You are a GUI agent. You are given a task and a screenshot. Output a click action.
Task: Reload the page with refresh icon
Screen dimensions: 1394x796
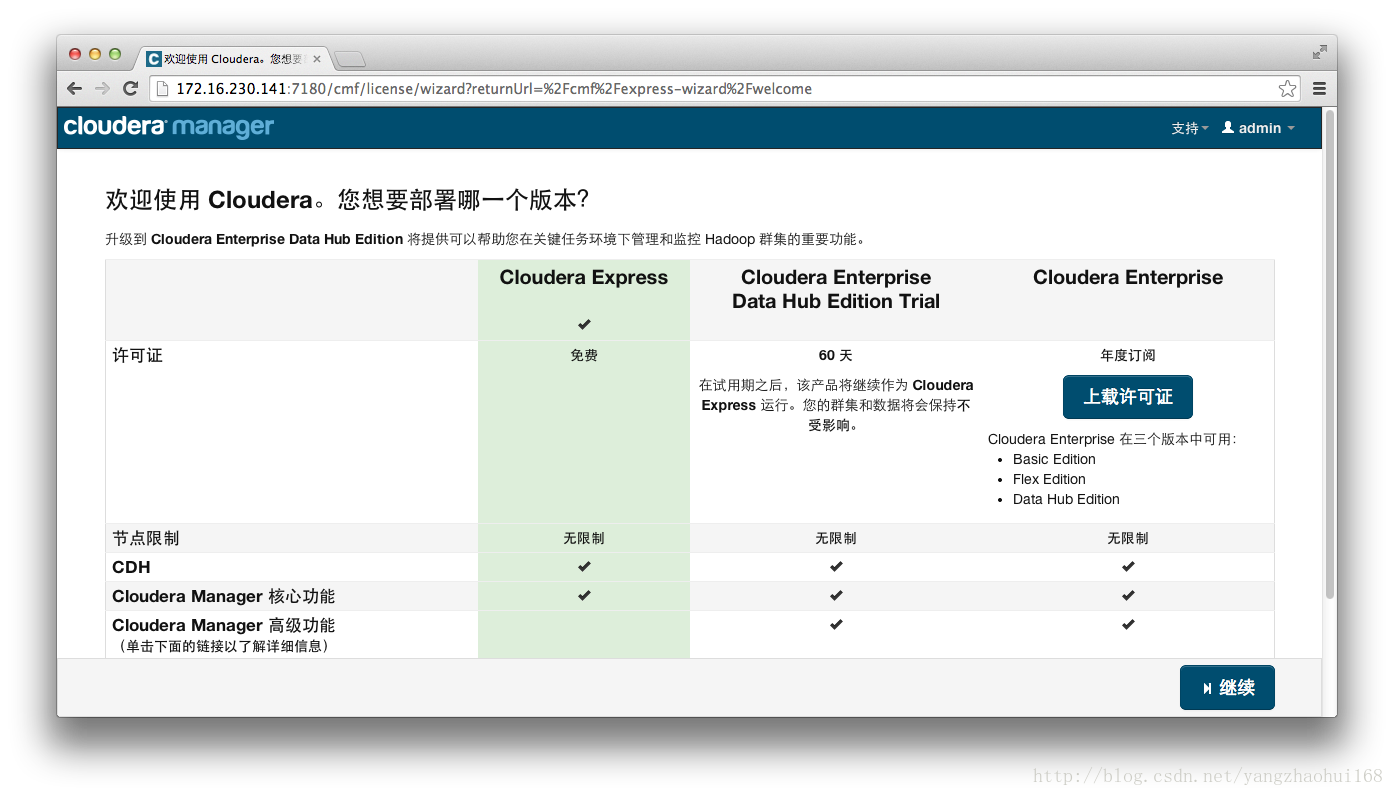(130, 88)
